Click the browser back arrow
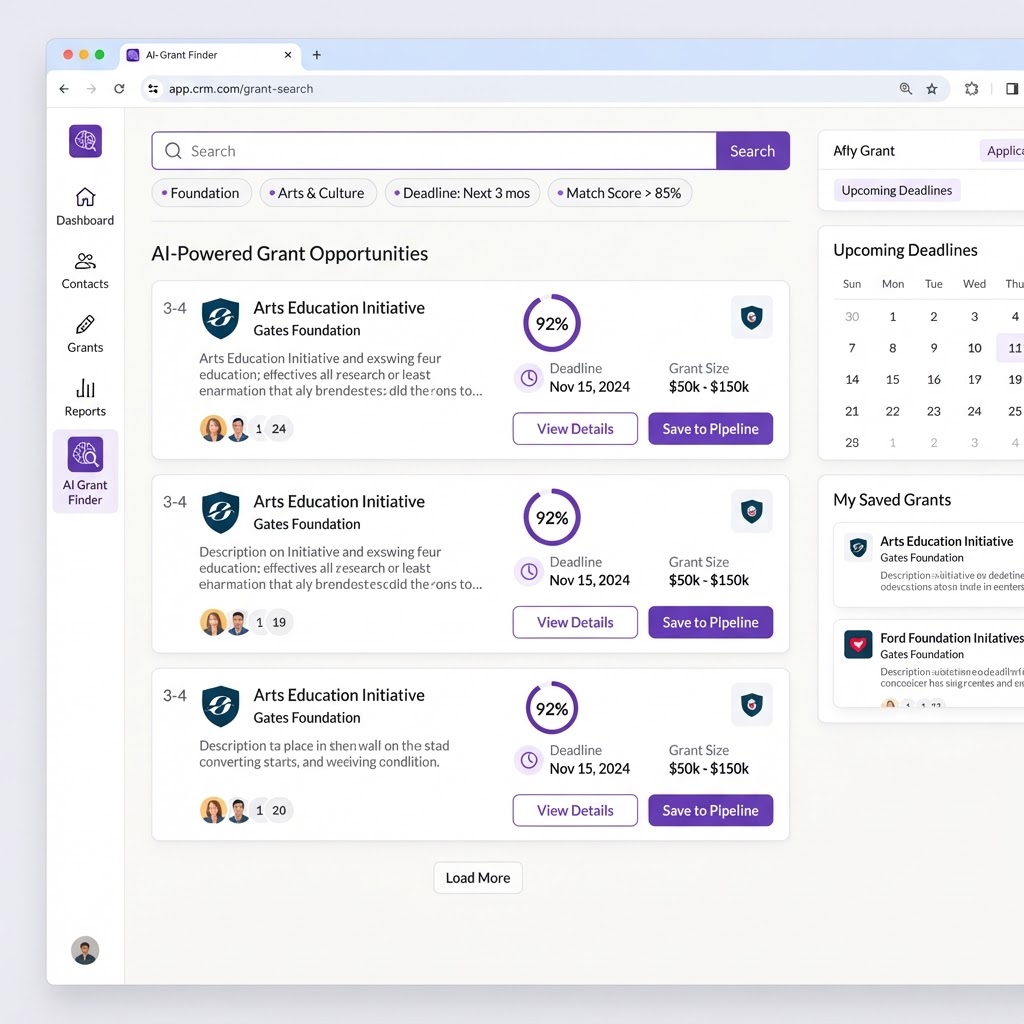 click(x=64, y=89)
